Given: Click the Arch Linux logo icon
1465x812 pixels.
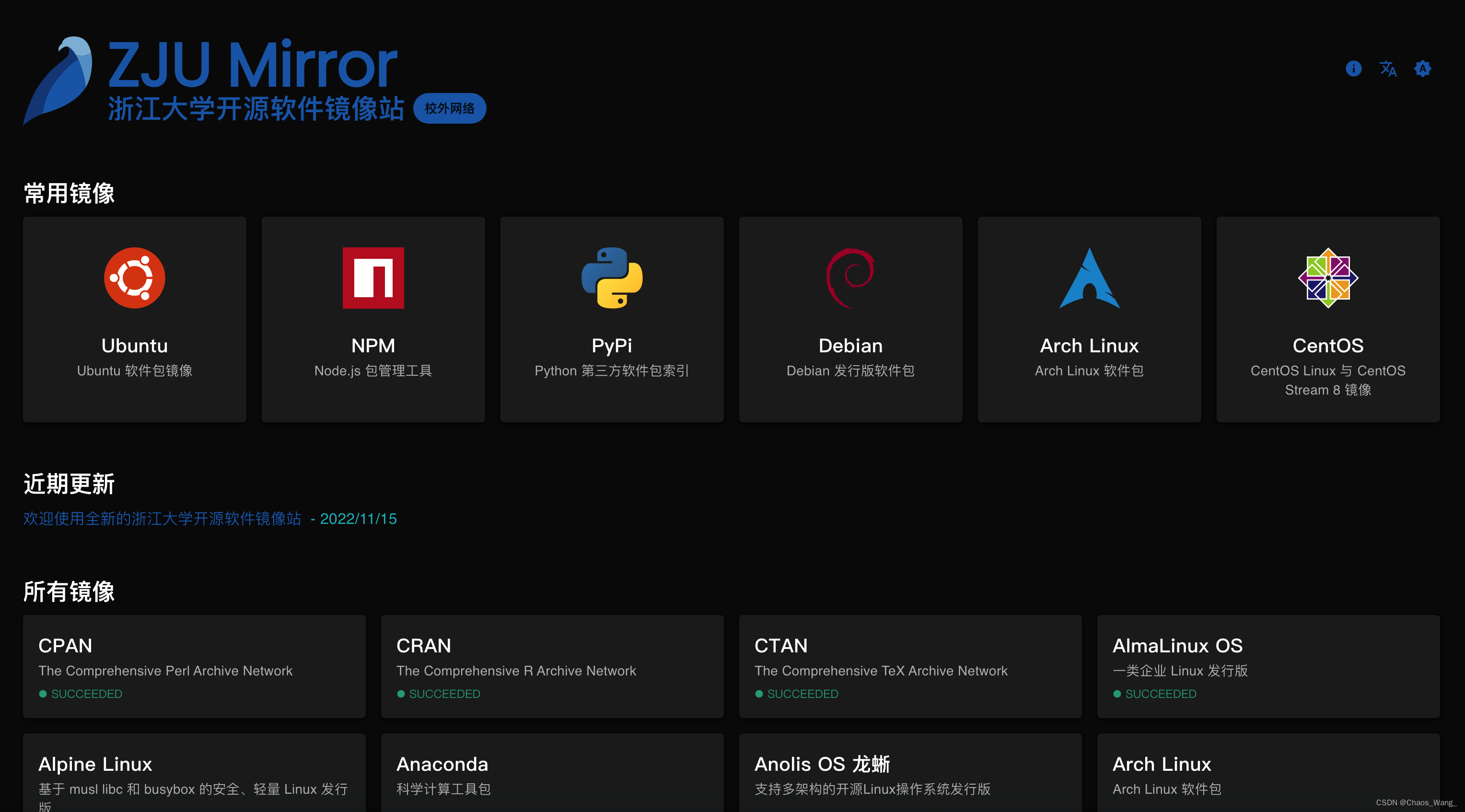Looking at the screenshot, I should [x=1089, y=278].
